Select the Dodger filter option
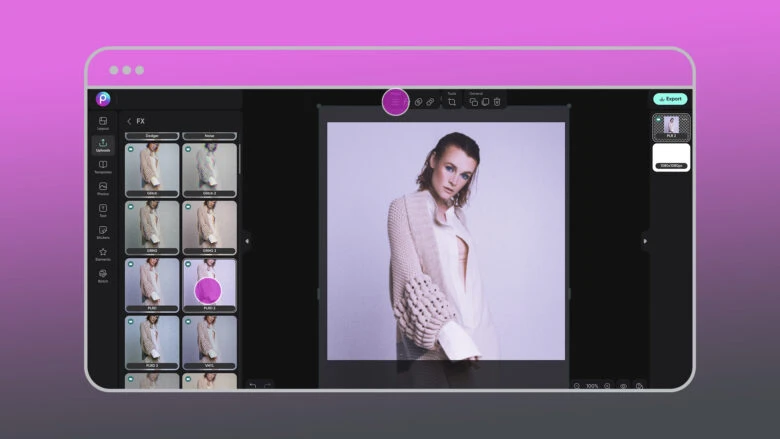This screenshot has height=439, width=780. point(152,136)
